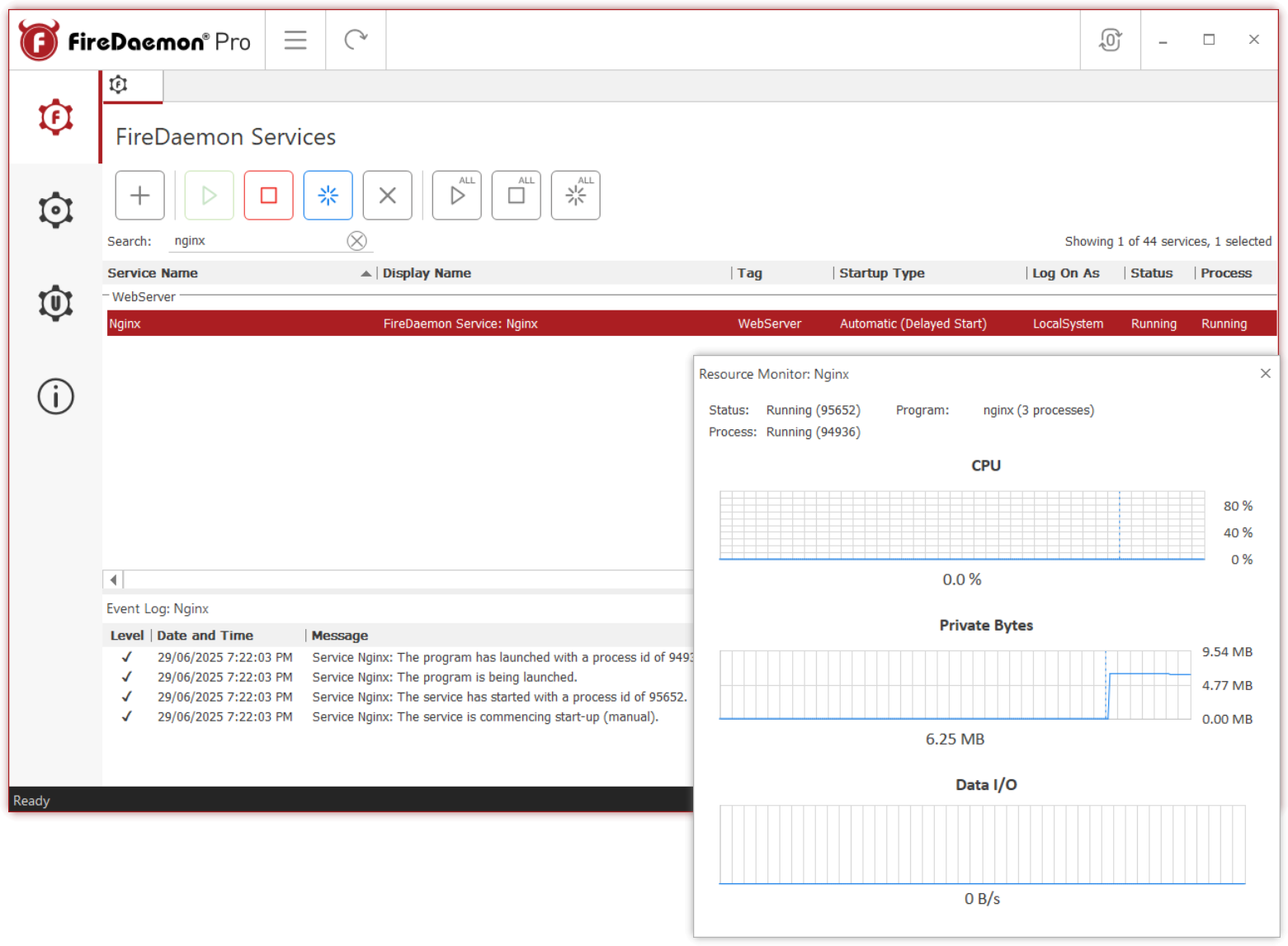Click Status 'Running (95652)' value
The height and width of the screenshot is (946, 1288).
[x=814, y=410]
